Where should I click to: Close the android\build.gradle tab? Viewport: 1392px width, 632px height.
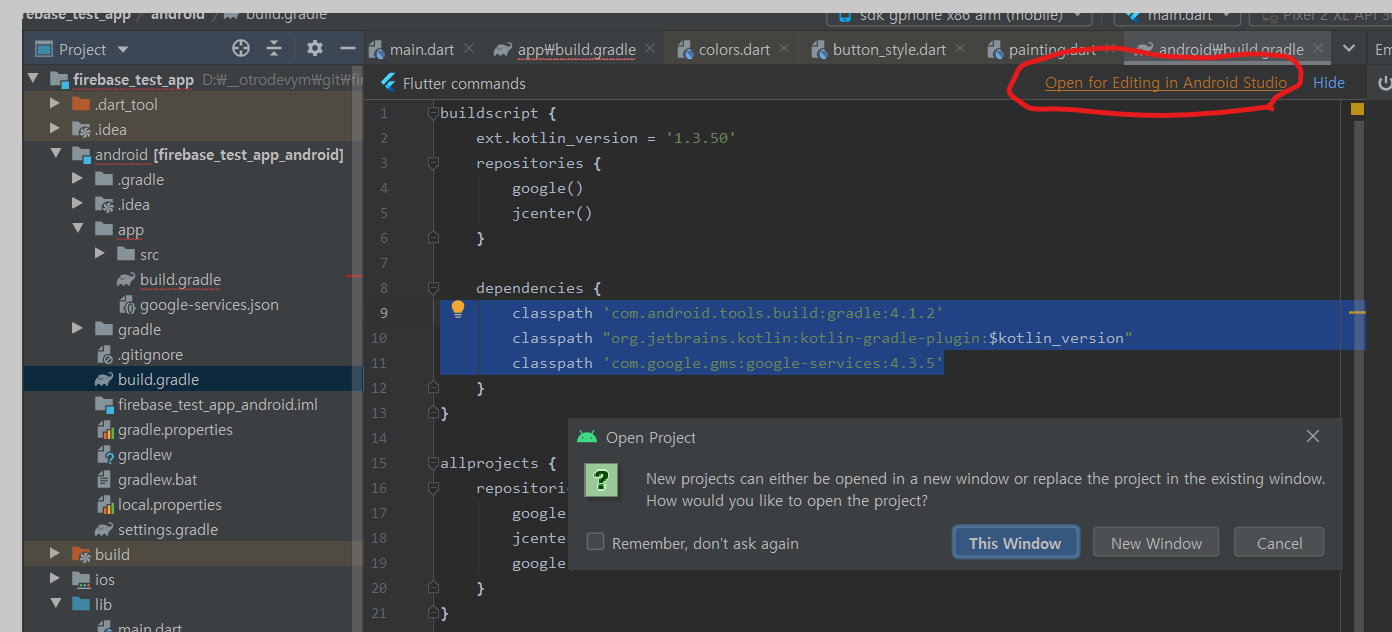pyautogui.click(x=1318, y=48)
